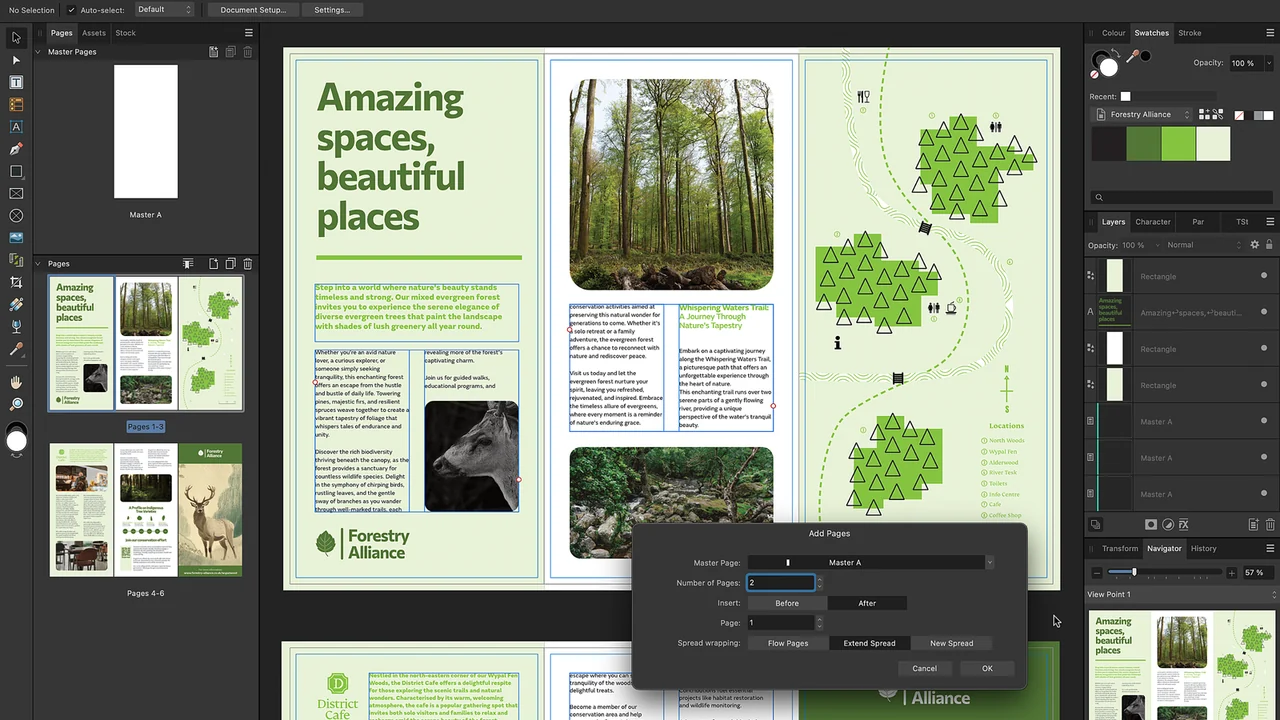1280x720 pixels.
Task: Select the Artistic Text tool
Action: tap(16, 127)
